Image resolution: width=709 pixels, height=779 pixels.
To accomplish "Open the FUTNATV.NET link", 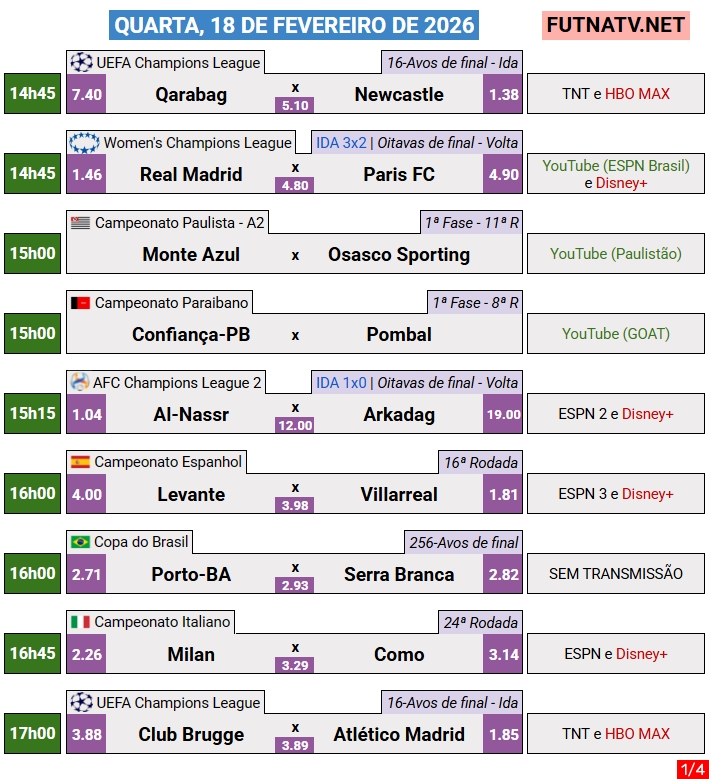I will click(615, 25).
